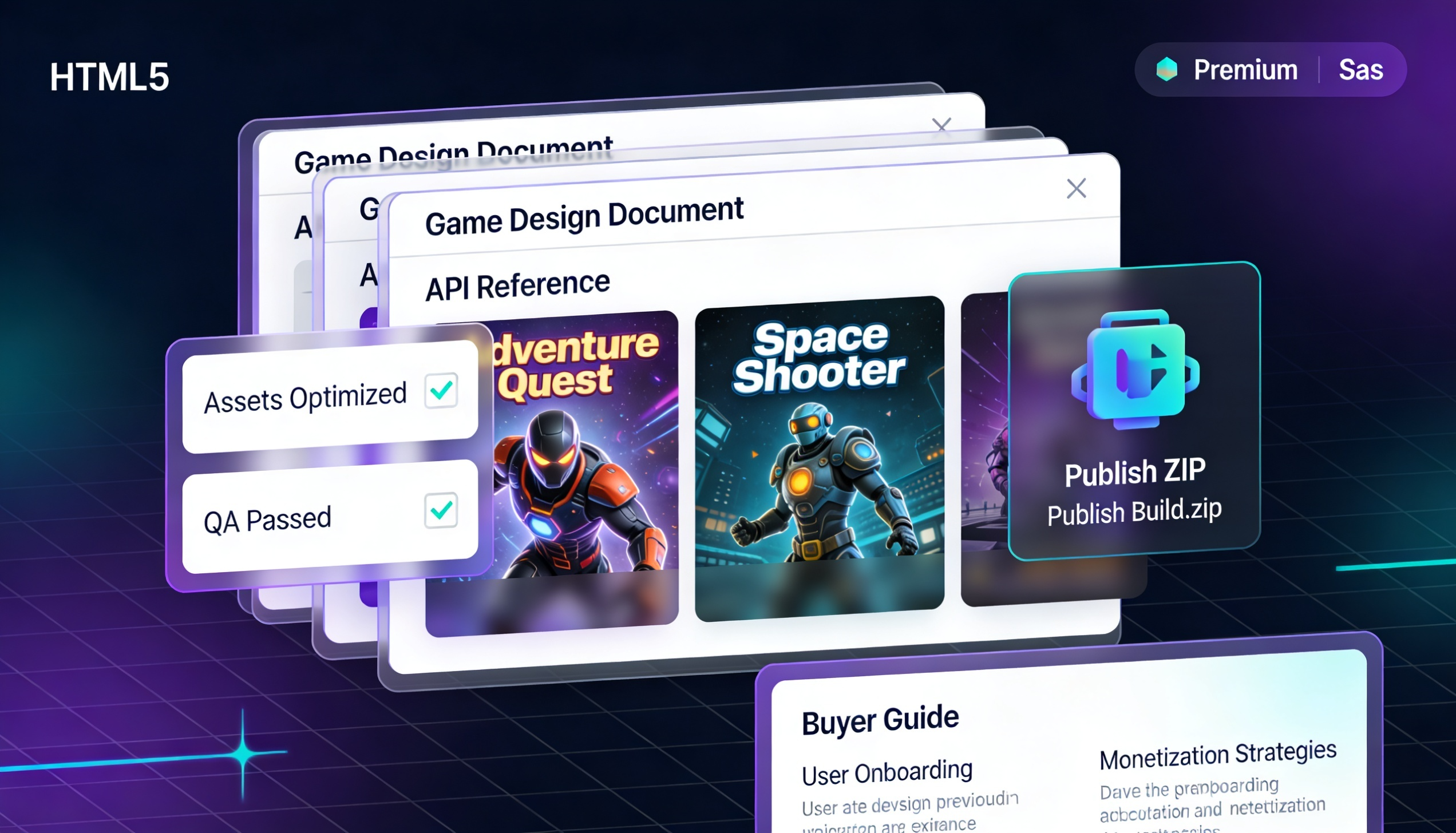Select the Premium label in the top pill
This screenshot has width=1456, height=833.
coord(1245,70)
